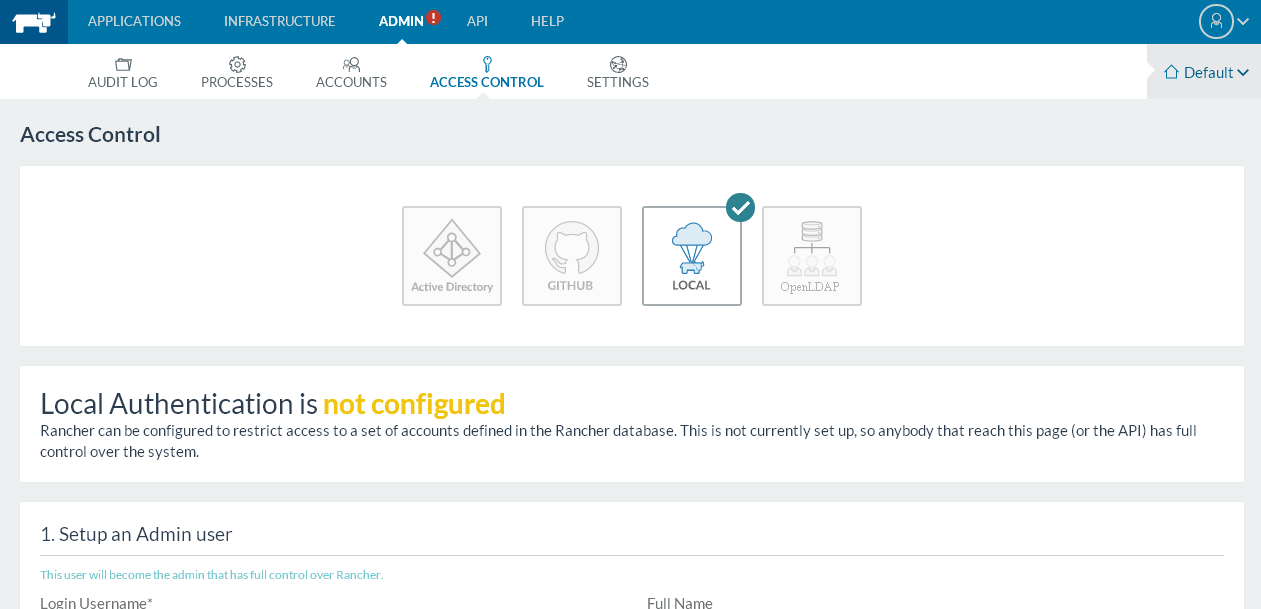The width and height of the screenshot is (1261, 609).
Task: Click the Rancher cow logo
Action: click(x=34, y=22)
